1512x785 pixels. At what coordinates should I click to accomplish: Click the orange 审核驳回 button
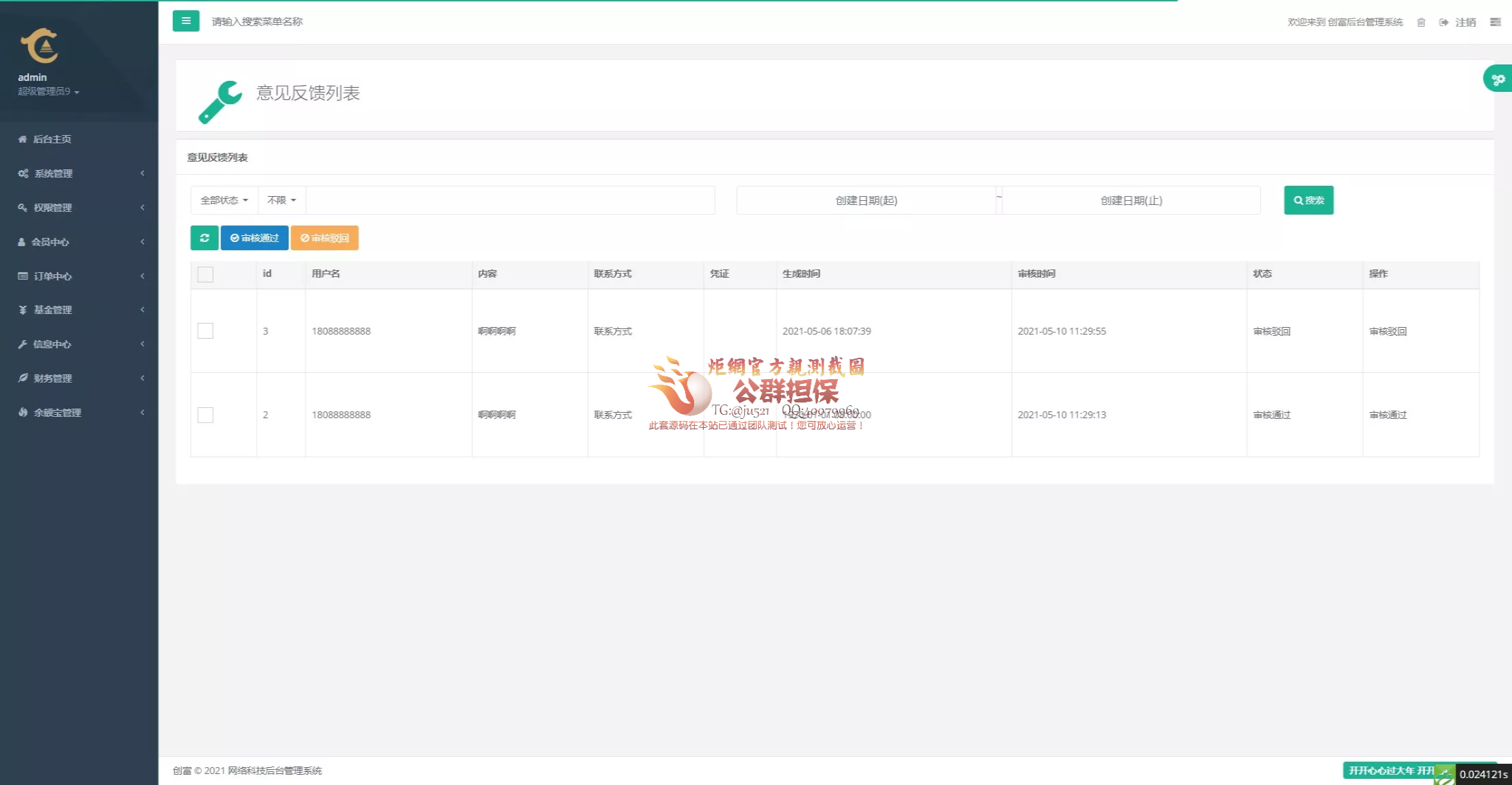click(x=324, y=238)
